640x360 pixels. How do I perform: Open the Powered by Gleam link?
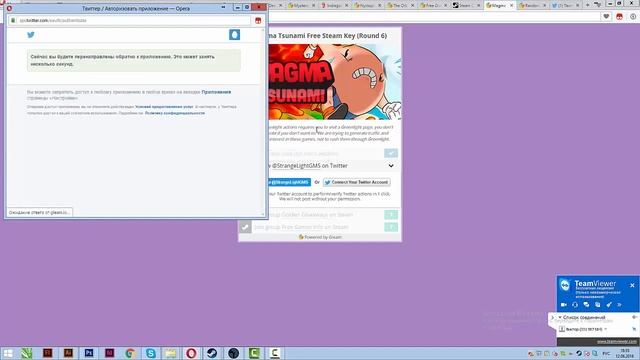(320, 237)
